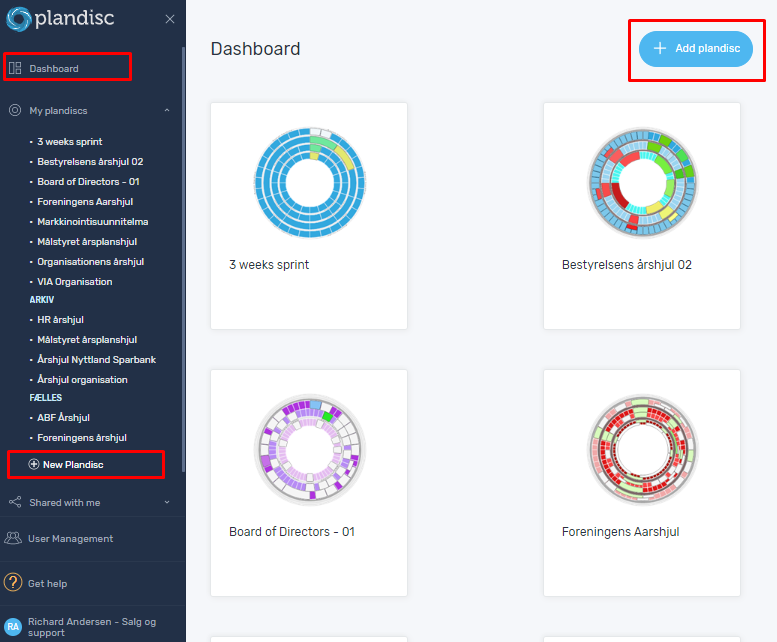The height and width of the screenshot is (642, 777).
Task: Collapse the My plandiscs section chevron
Action: [x=167, y=110]
